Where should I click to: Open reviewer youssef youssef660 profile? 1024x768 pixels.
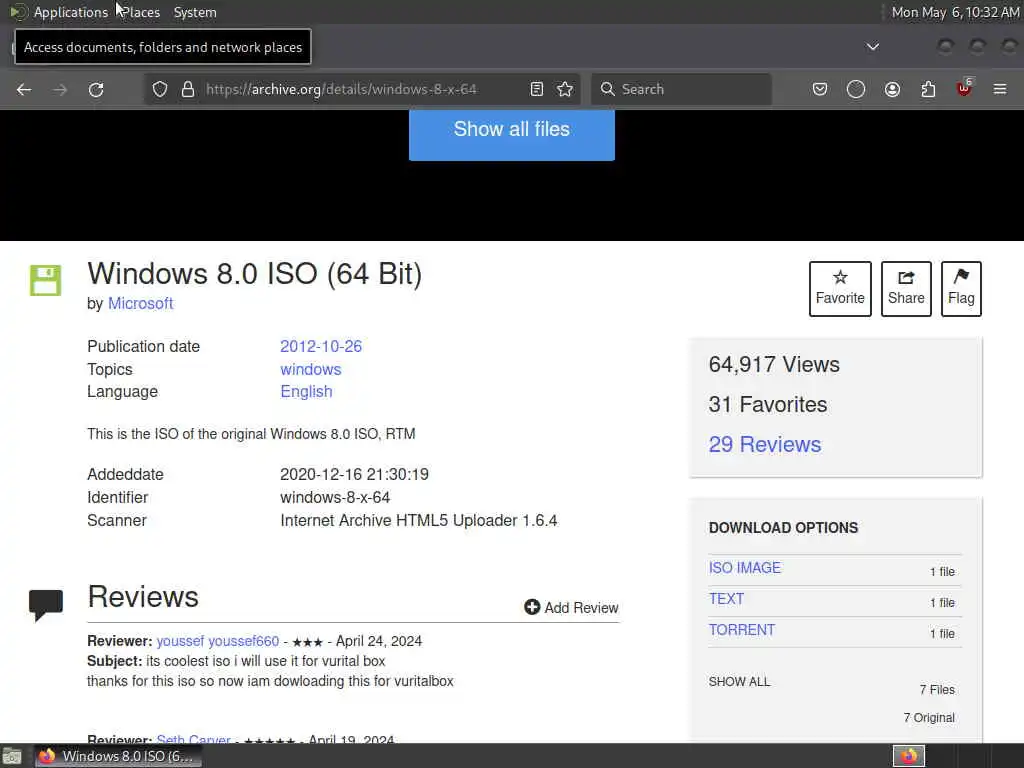point(217,641)
